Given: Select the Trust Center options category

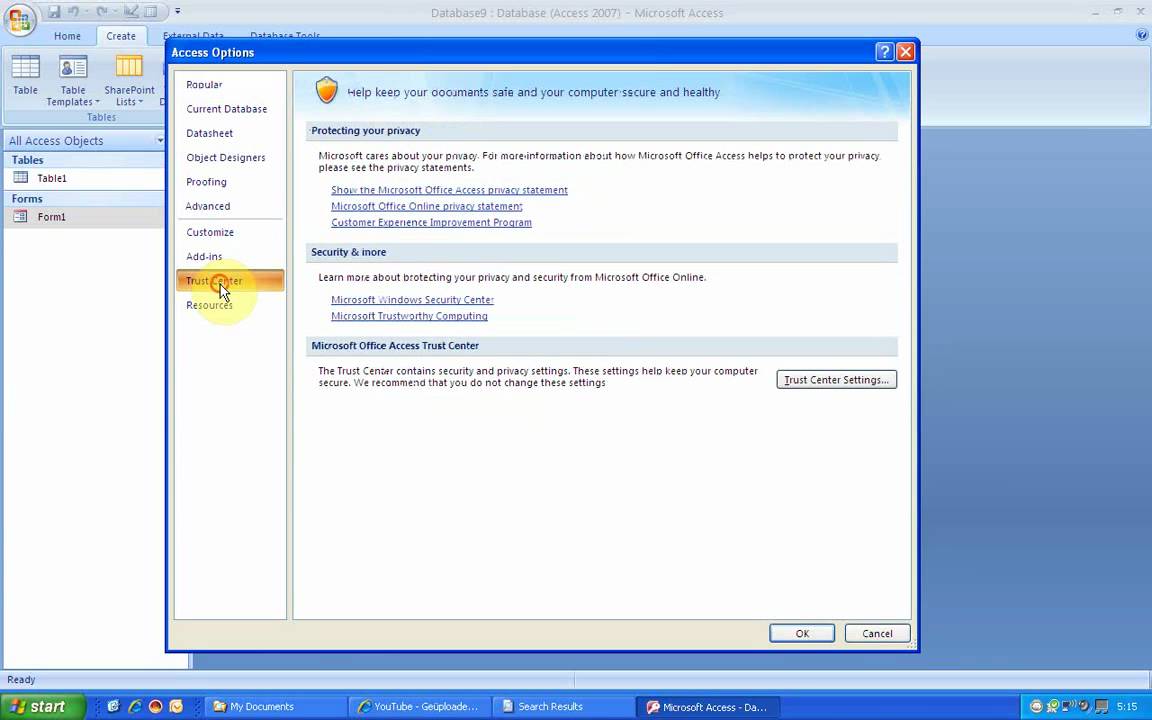Looking at the screenshot, I should [230, 281].
